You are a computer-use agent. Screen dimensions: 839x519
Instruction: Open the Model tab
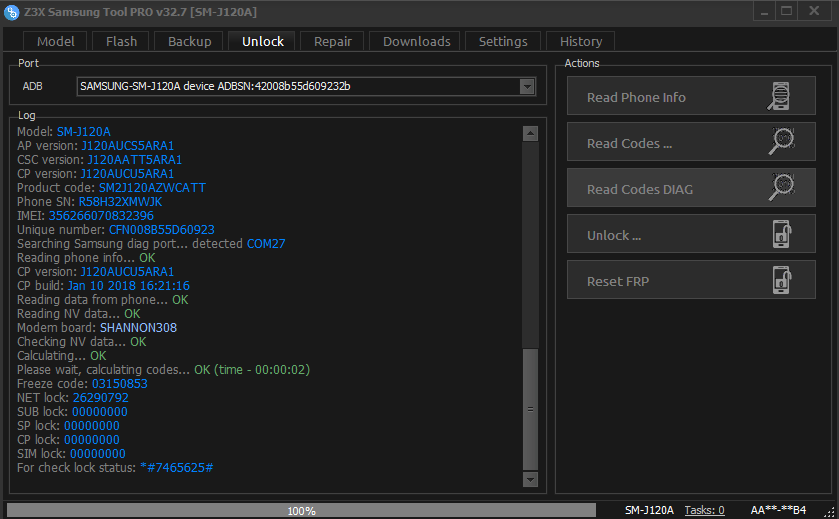coord(55,41)
